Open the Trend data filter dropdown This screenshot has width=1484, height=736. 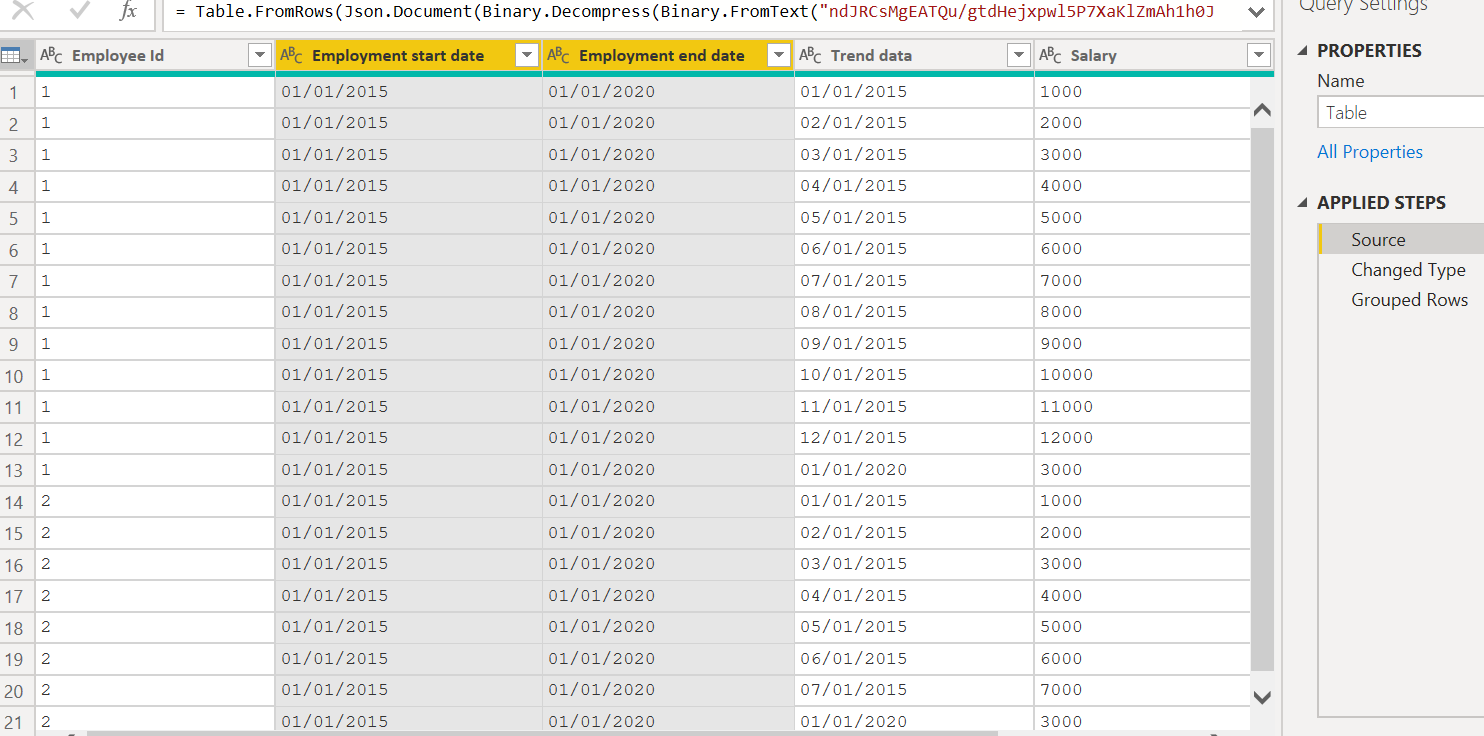pyautogui.click(x=1018, y=56)
